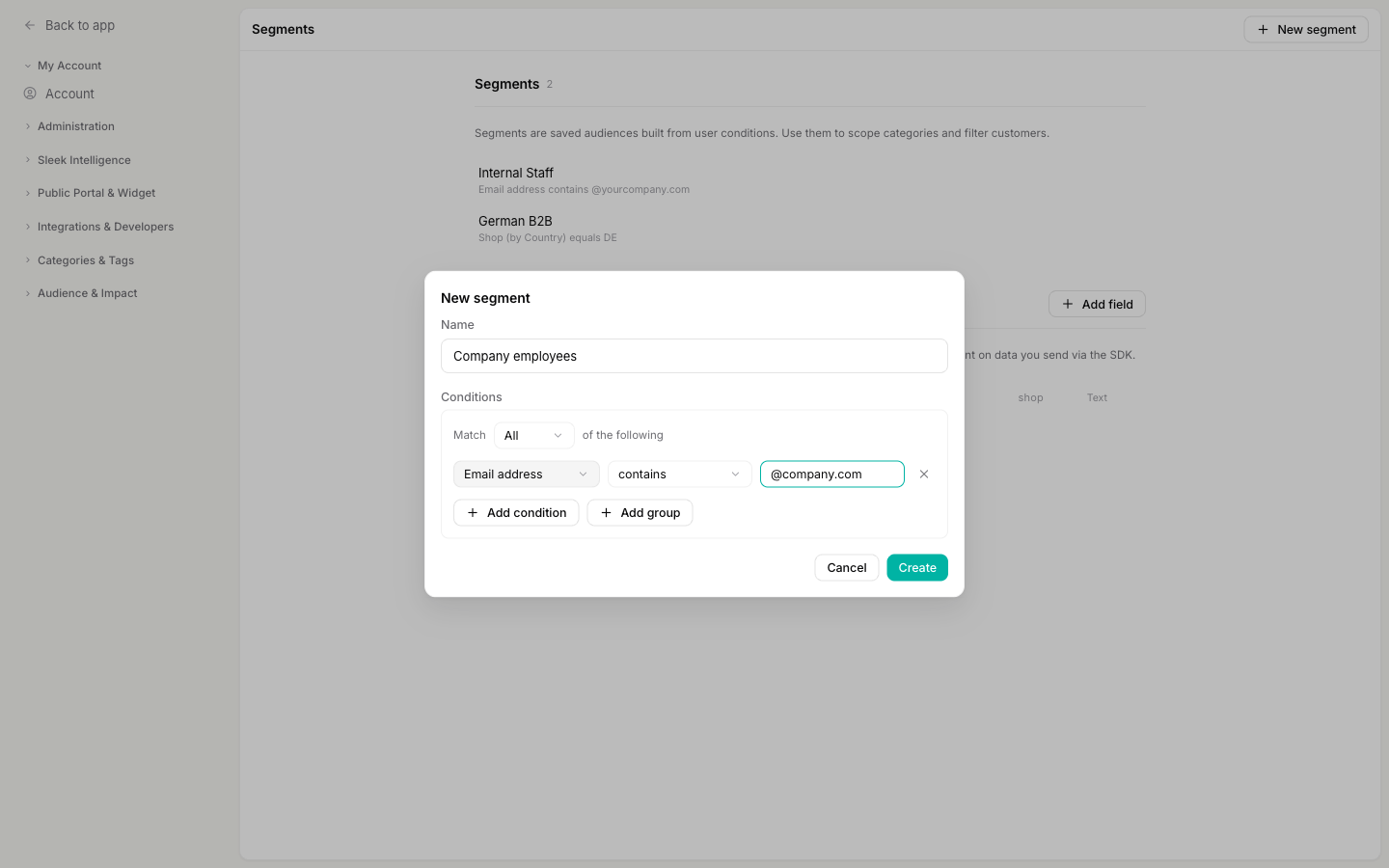Click the @company.com value input
The width and height of the screenshot is (1389, 868).
(x=832, y=475)
